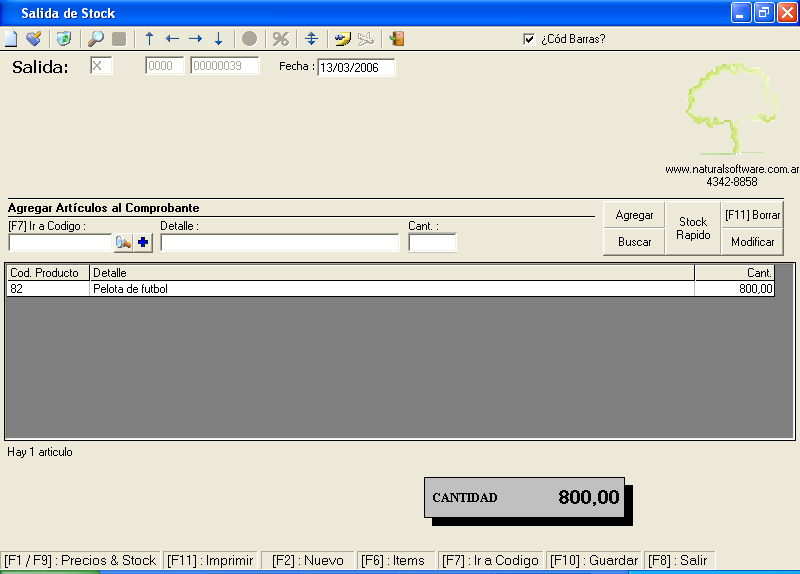The image size is (800, 574).
Task: Click the Hay 1 articulo status text
Action: 40,452
